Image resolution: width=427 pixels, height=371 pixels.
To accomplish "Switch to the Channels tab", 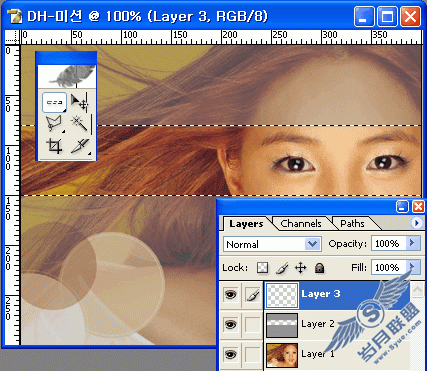I will 301,224.
